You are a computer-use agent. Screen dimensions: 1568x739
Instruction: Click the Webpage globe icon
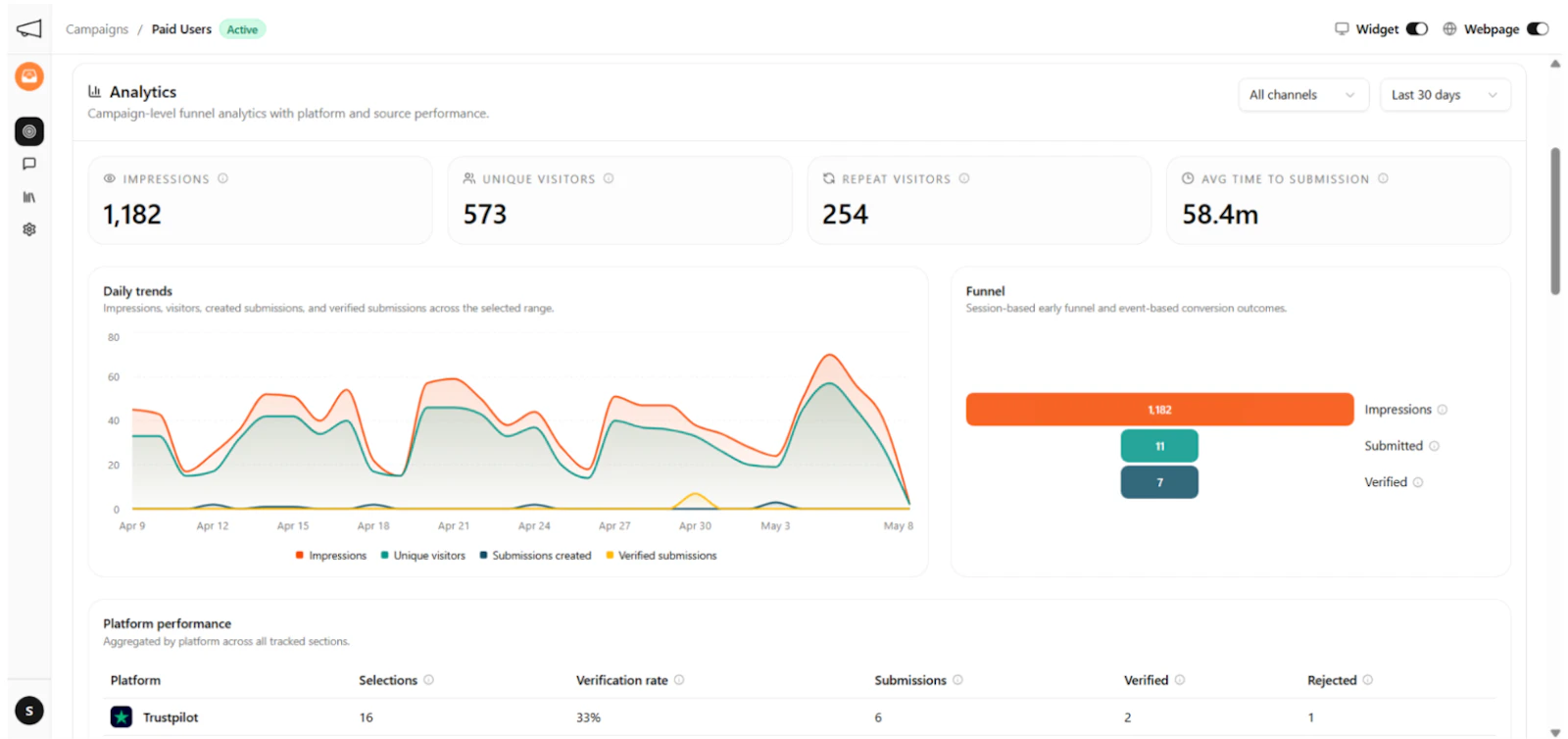click(1449, 28)
